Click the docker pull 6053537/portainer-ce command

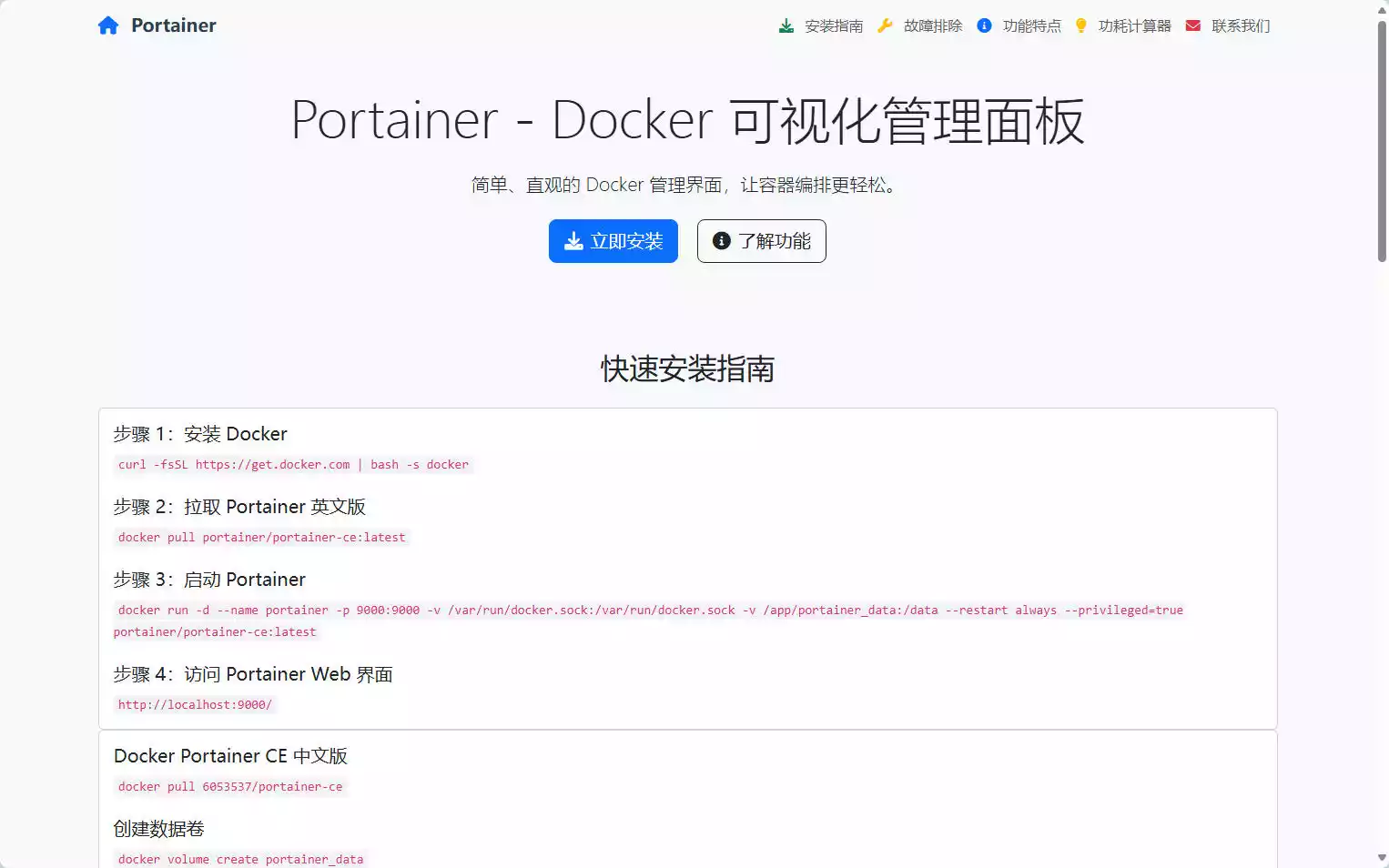230,787
